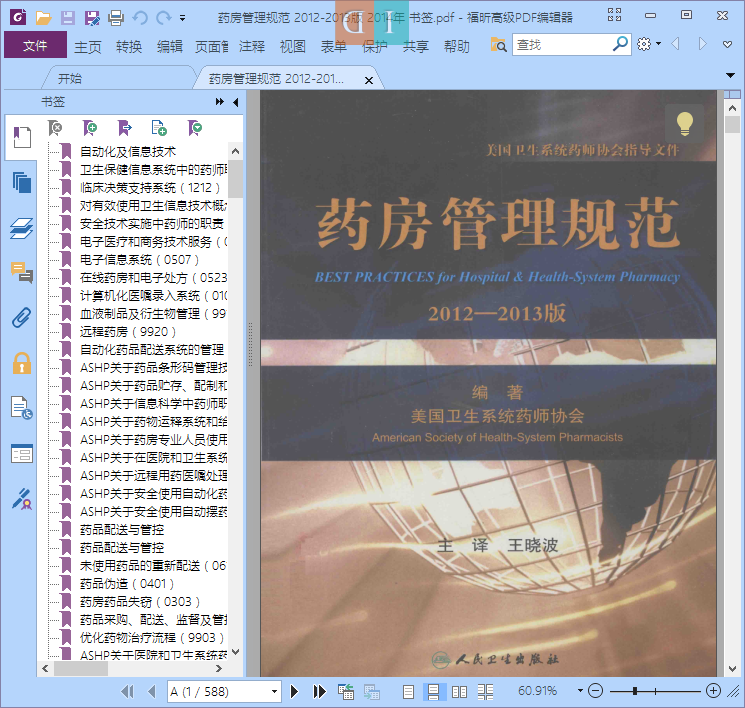Undo the last action

(140, 18)
